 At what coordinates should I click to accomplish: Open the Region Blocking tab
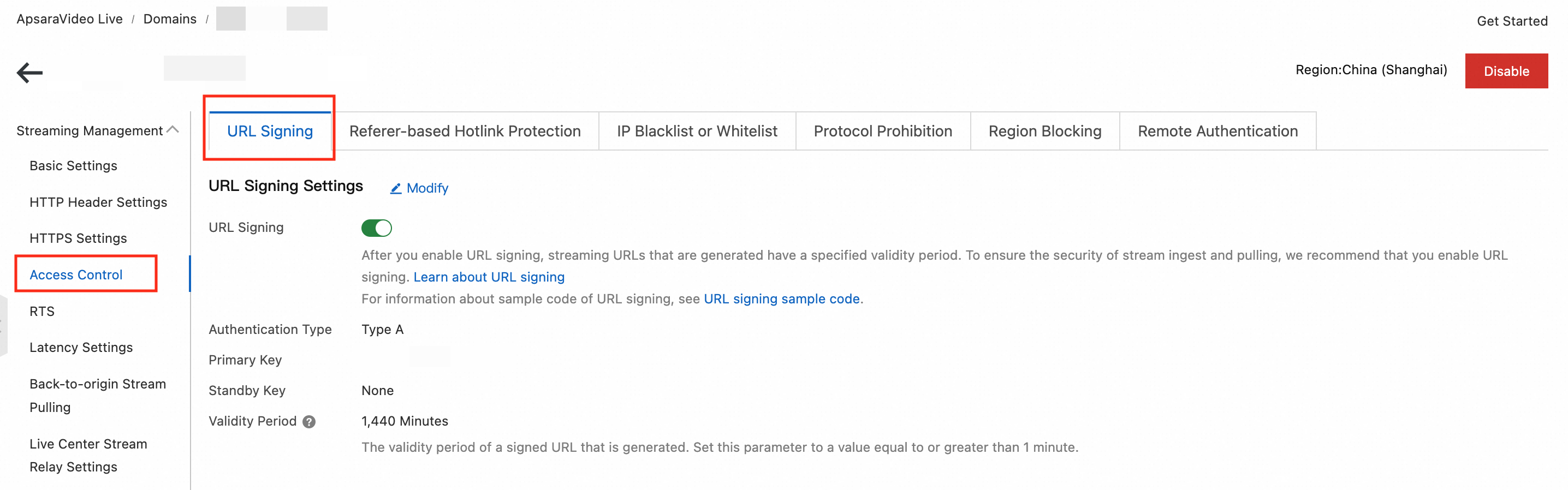[x=1044, y=132]
